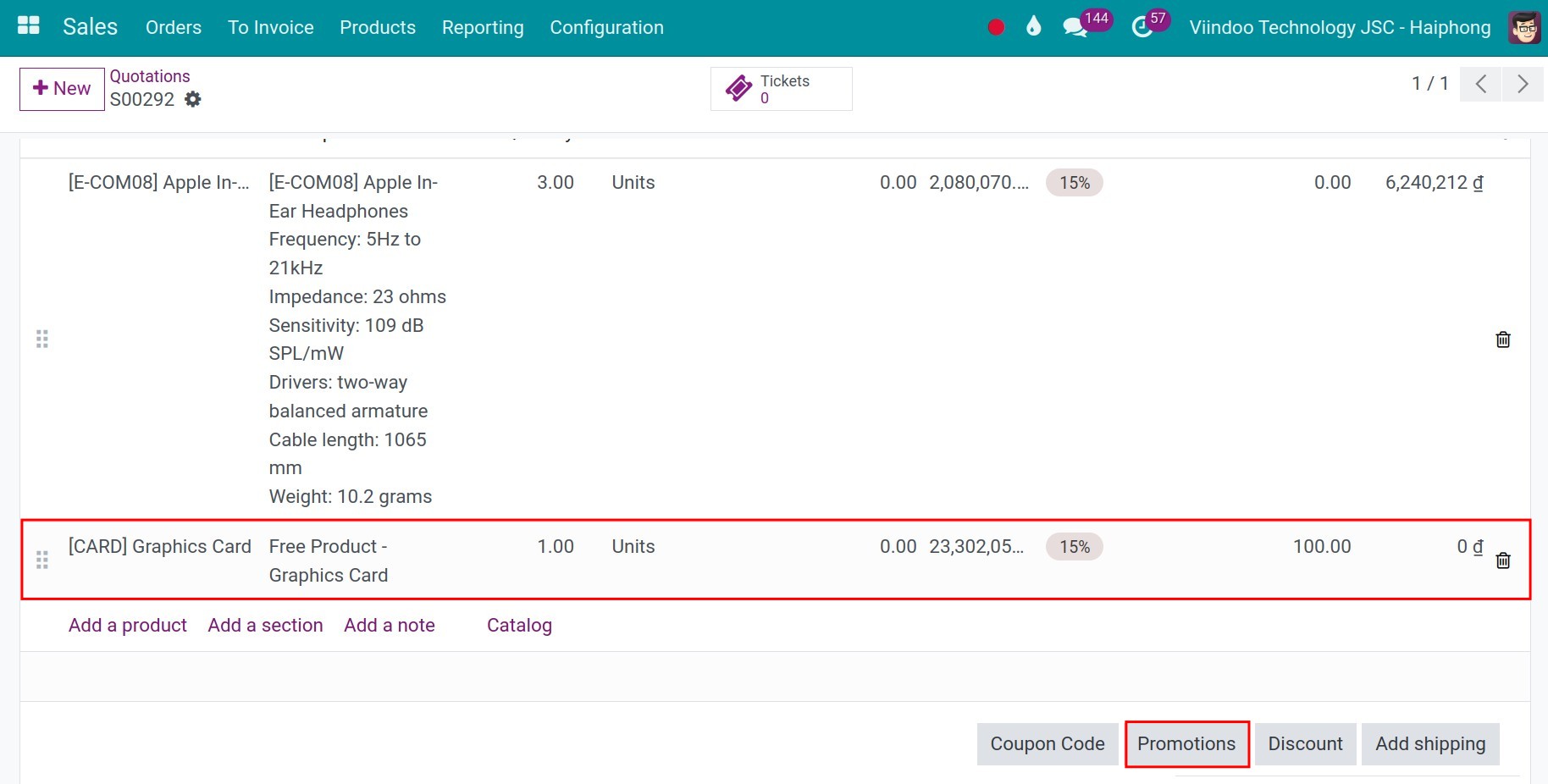The image size is (1548, 784).
Task: Open the Orders menu
Action: click(174, 27)
